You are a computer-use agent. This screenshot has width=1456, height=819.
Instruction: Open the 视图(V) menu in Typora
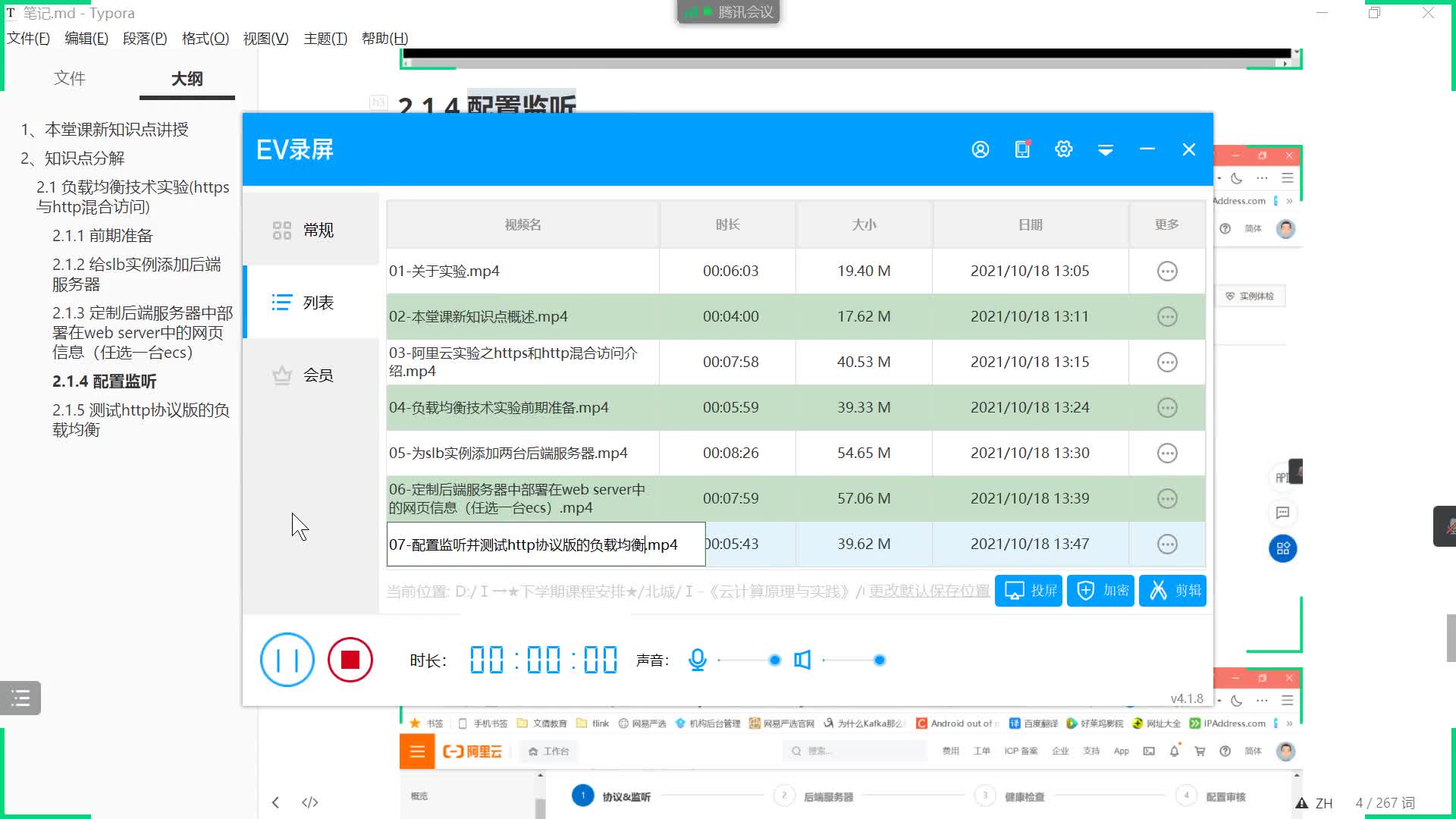pyautogui.click(x=265, y=38)
